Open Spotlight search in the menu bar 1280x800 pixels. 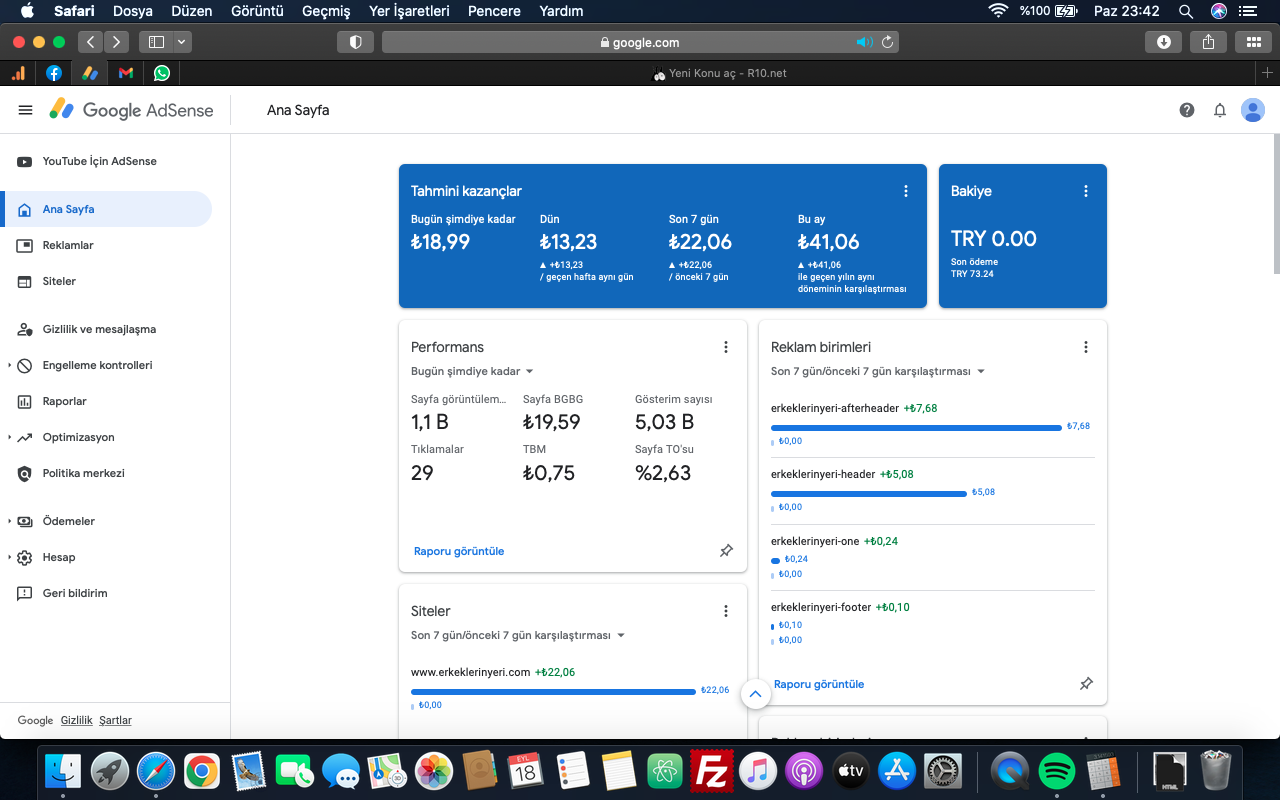coord(1186,11)
